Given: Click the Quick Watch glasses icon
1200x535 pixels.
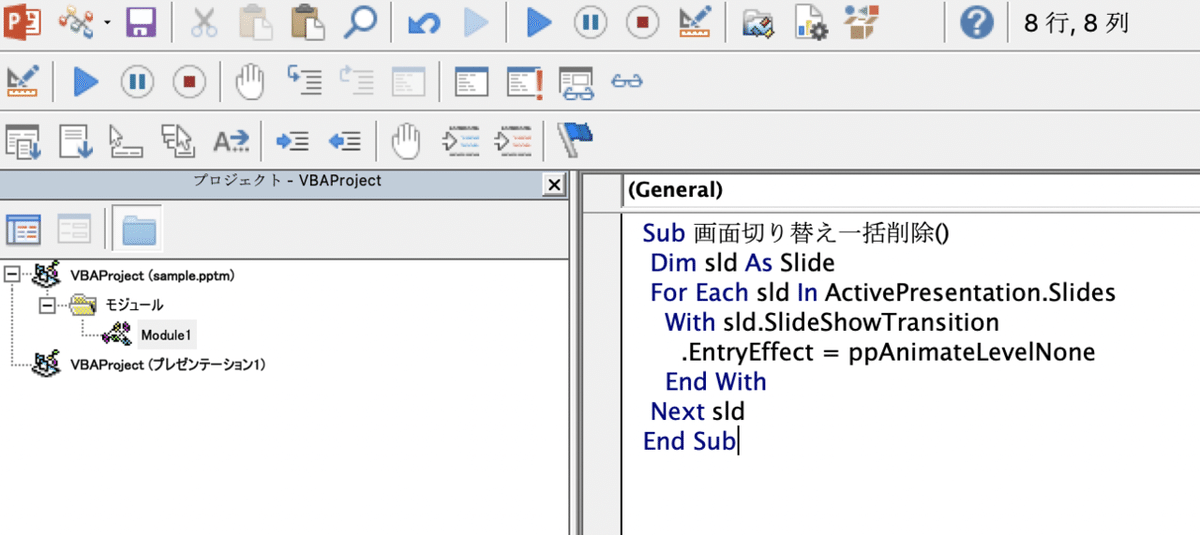Looking at the screenshot, I should point(627,82).
